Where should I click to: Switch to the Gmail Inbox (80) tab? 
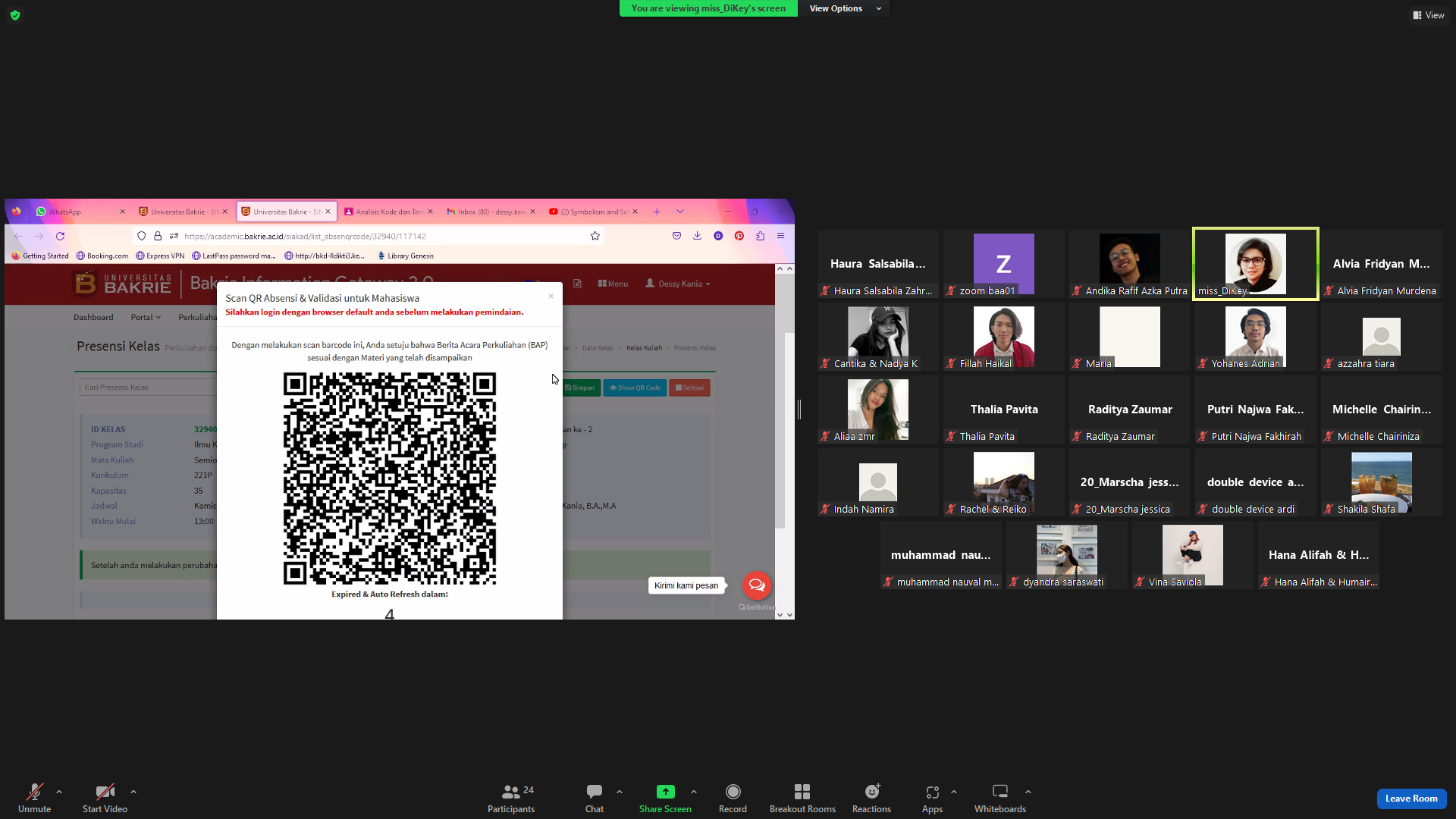(491, 212)
